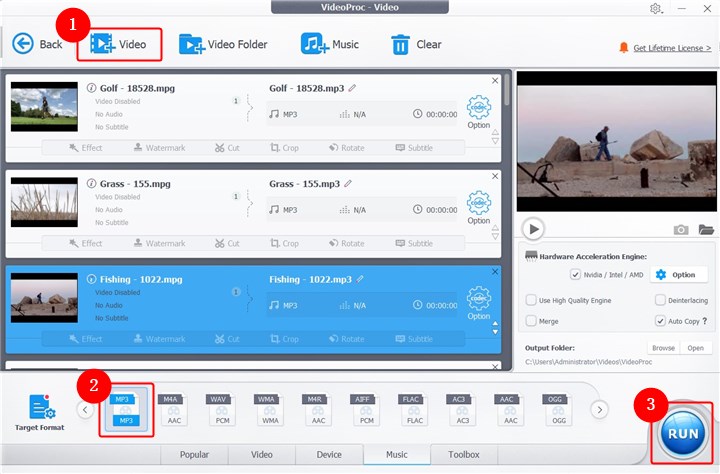The width and height of the screenshot is (720, 474).
Task: Switch to the Popular tab
Action: coord(194,455)
